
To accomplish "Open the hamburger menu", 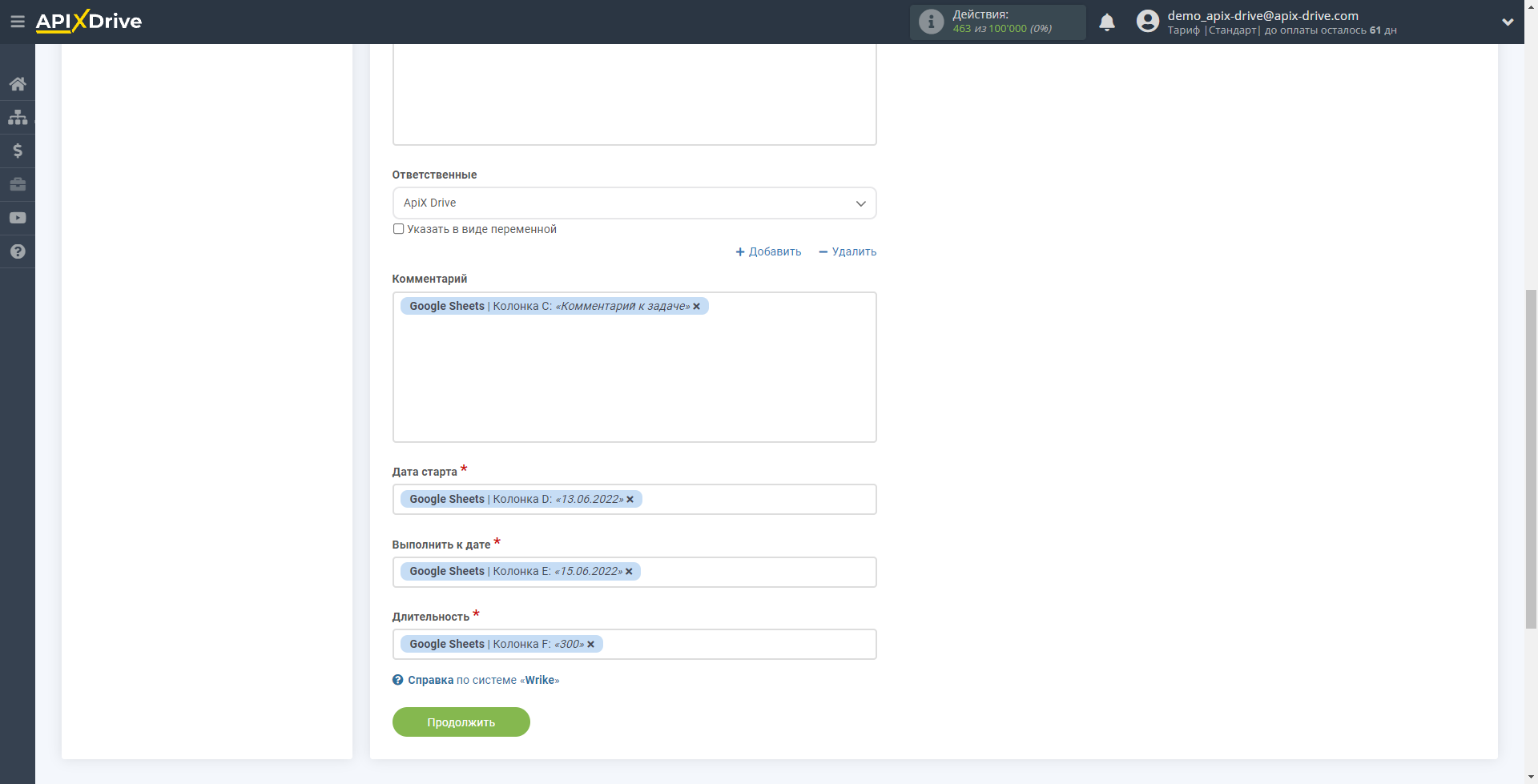I will click(x=17, y=22).
